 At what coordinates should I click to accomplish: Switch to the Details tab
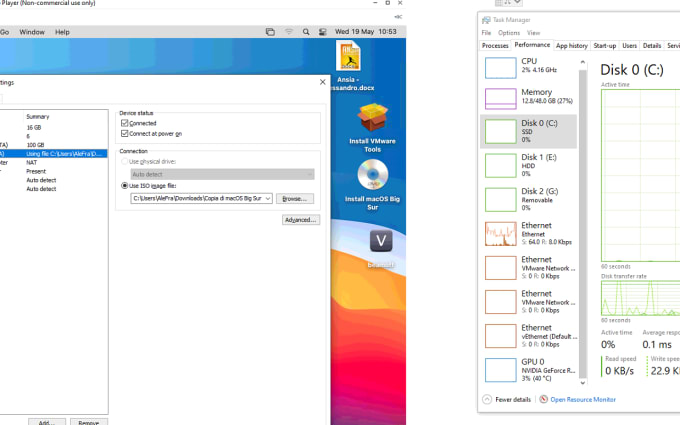click(652, 46)
